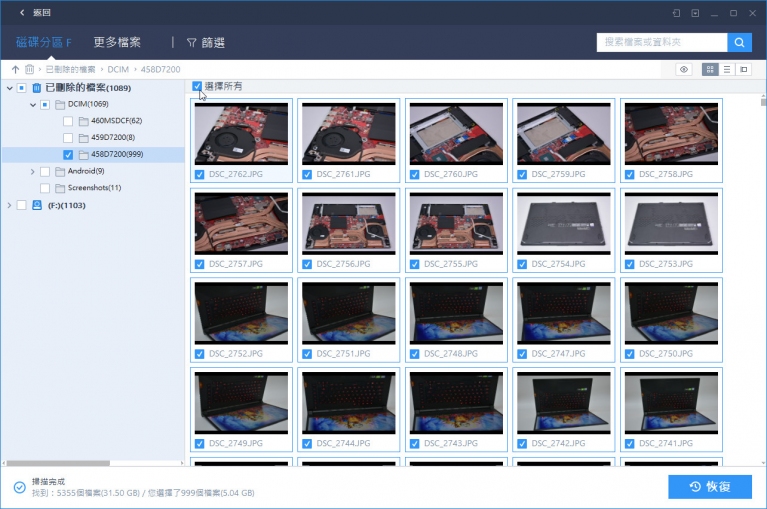Switch to list view
767x509 pixels.
tap(727, 69)
